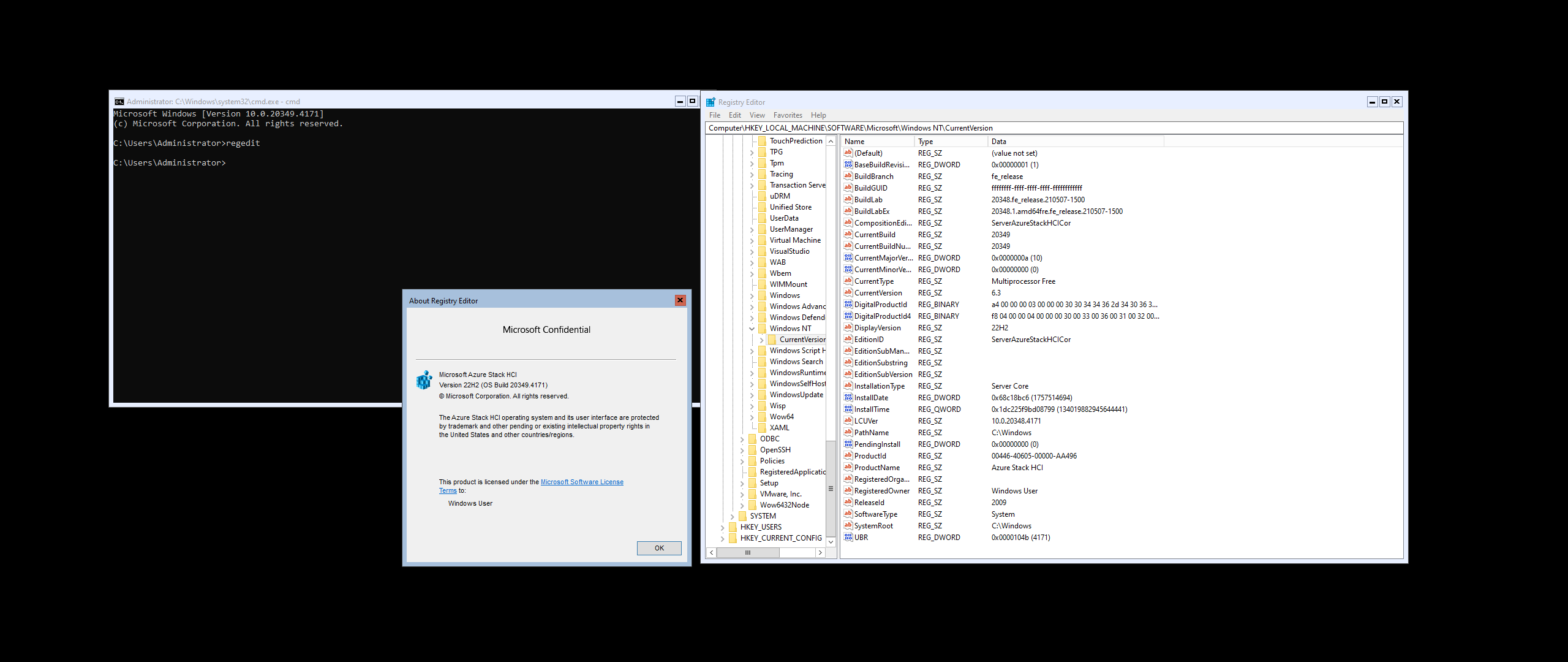The height and width of the screenshot is (662, 1568).
Task: Expand the ODBC tree node
Action: 742,439
